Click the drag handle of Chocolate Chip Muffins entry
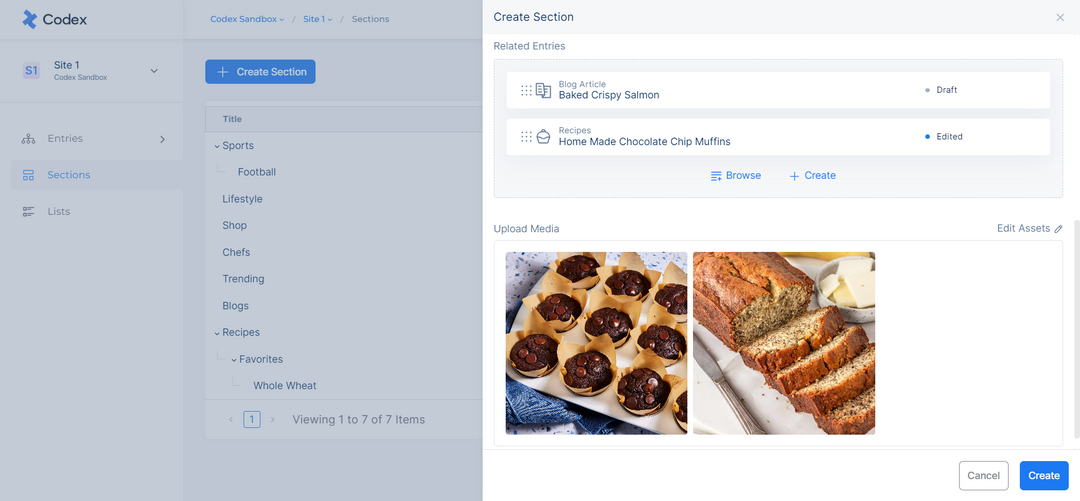 [526, 136]
